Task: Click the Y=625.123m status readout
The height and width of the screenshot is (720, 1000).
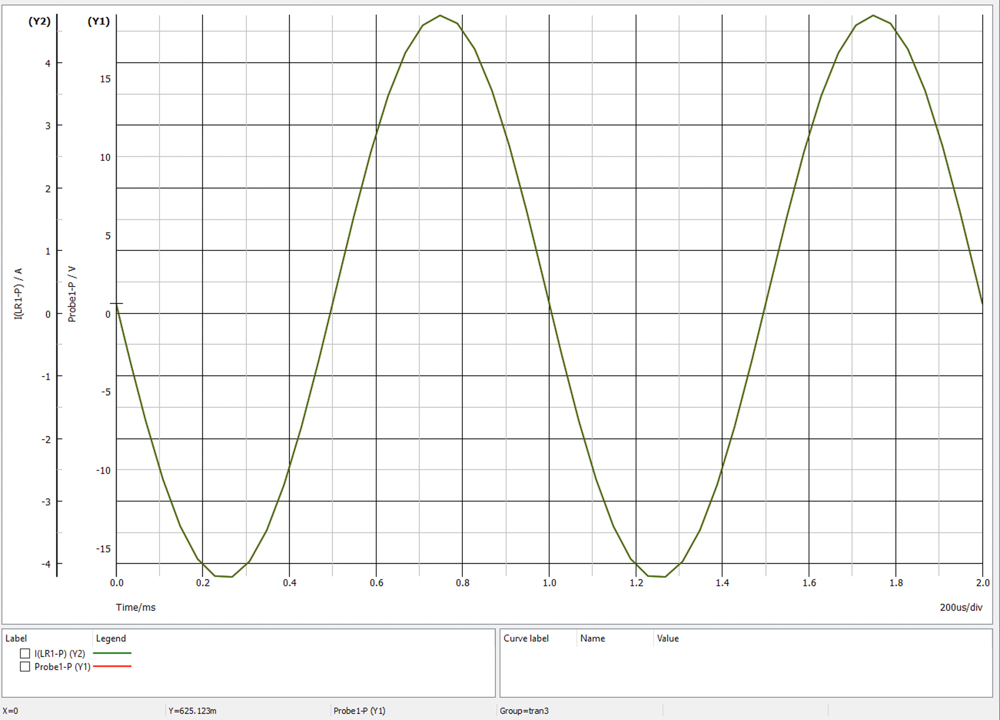Action: [x=193, y=710]
